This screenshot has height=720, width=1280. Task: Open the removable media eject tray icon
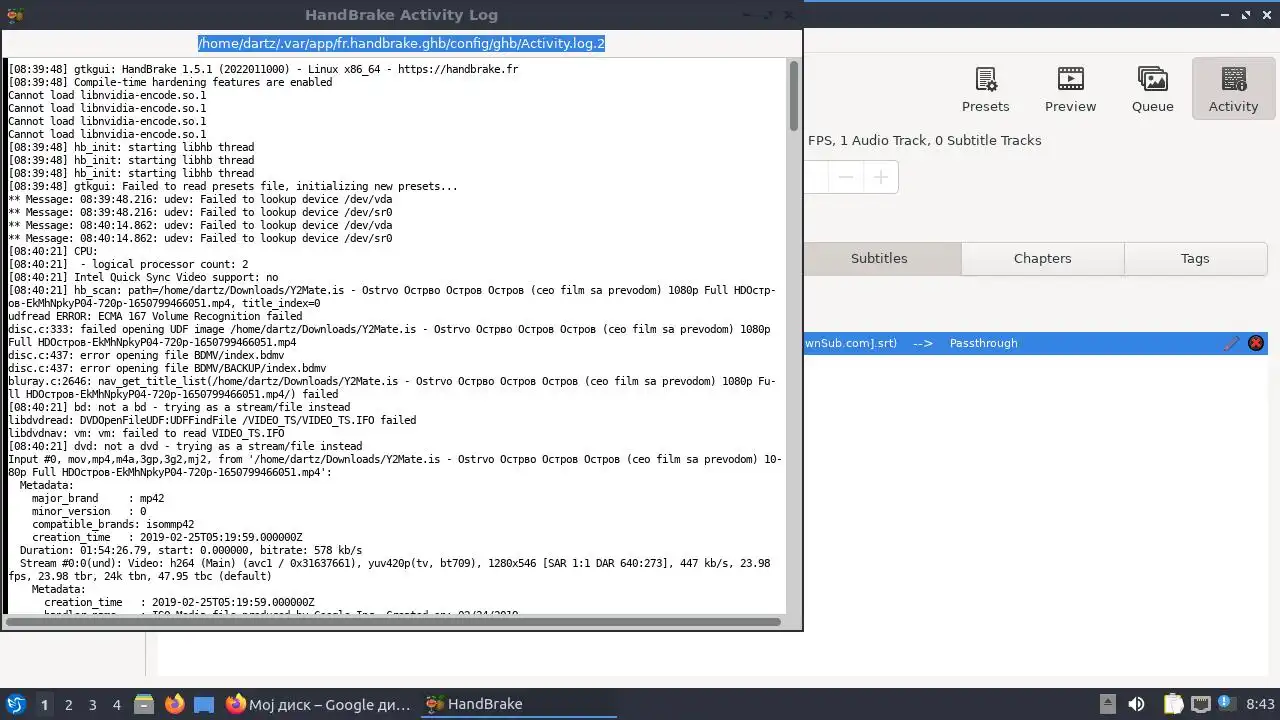point(1108,704)
